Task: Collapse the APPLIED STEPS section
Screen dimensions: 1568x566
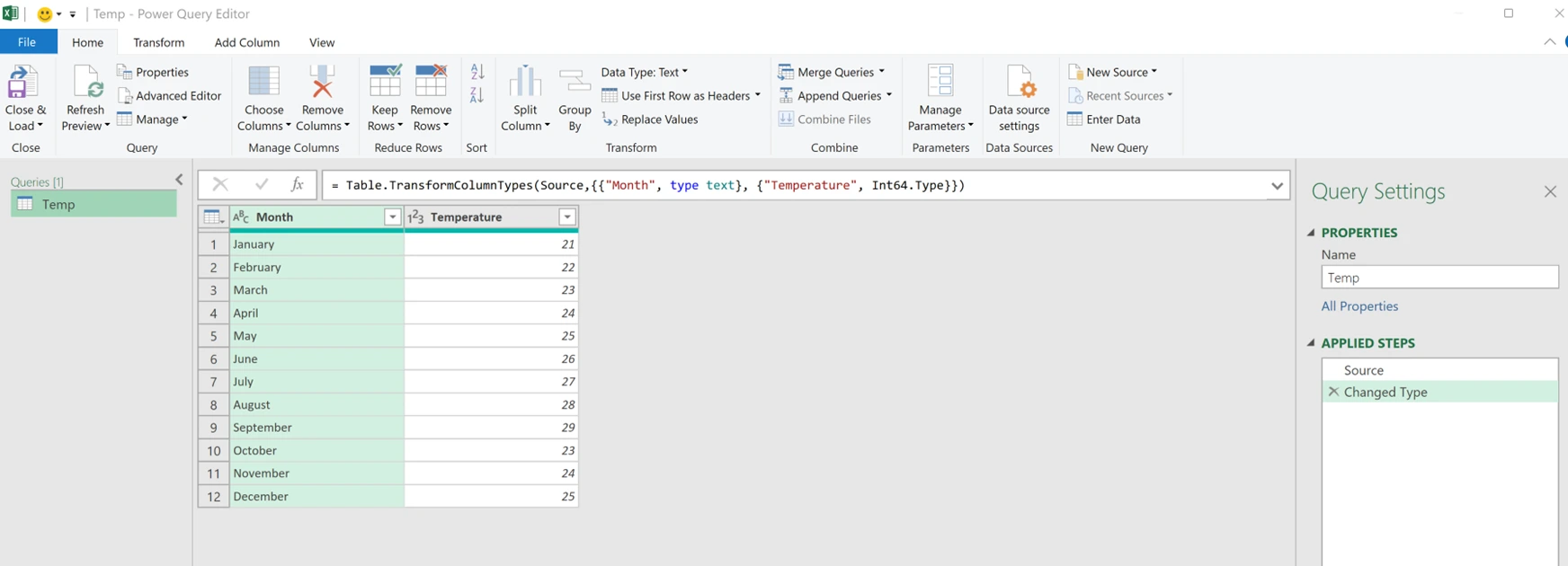Action: point(1311,343)
